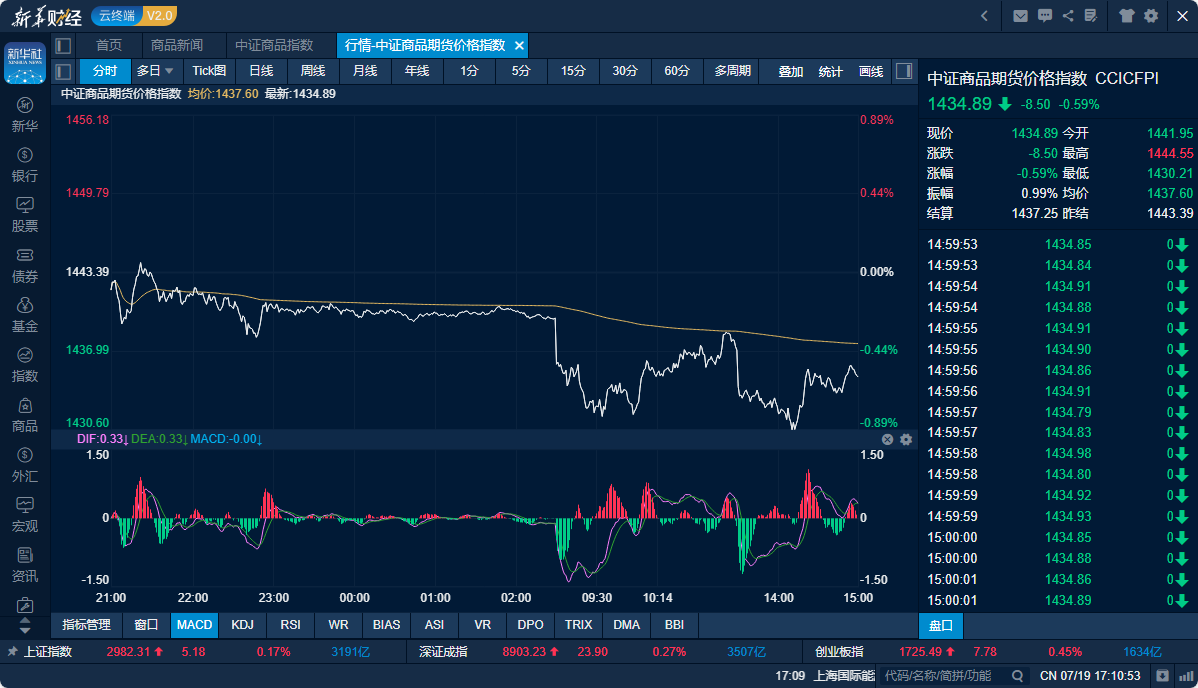Open the mail envelope icon in title bar
1198x688 pixels.
coord(1020,15)
